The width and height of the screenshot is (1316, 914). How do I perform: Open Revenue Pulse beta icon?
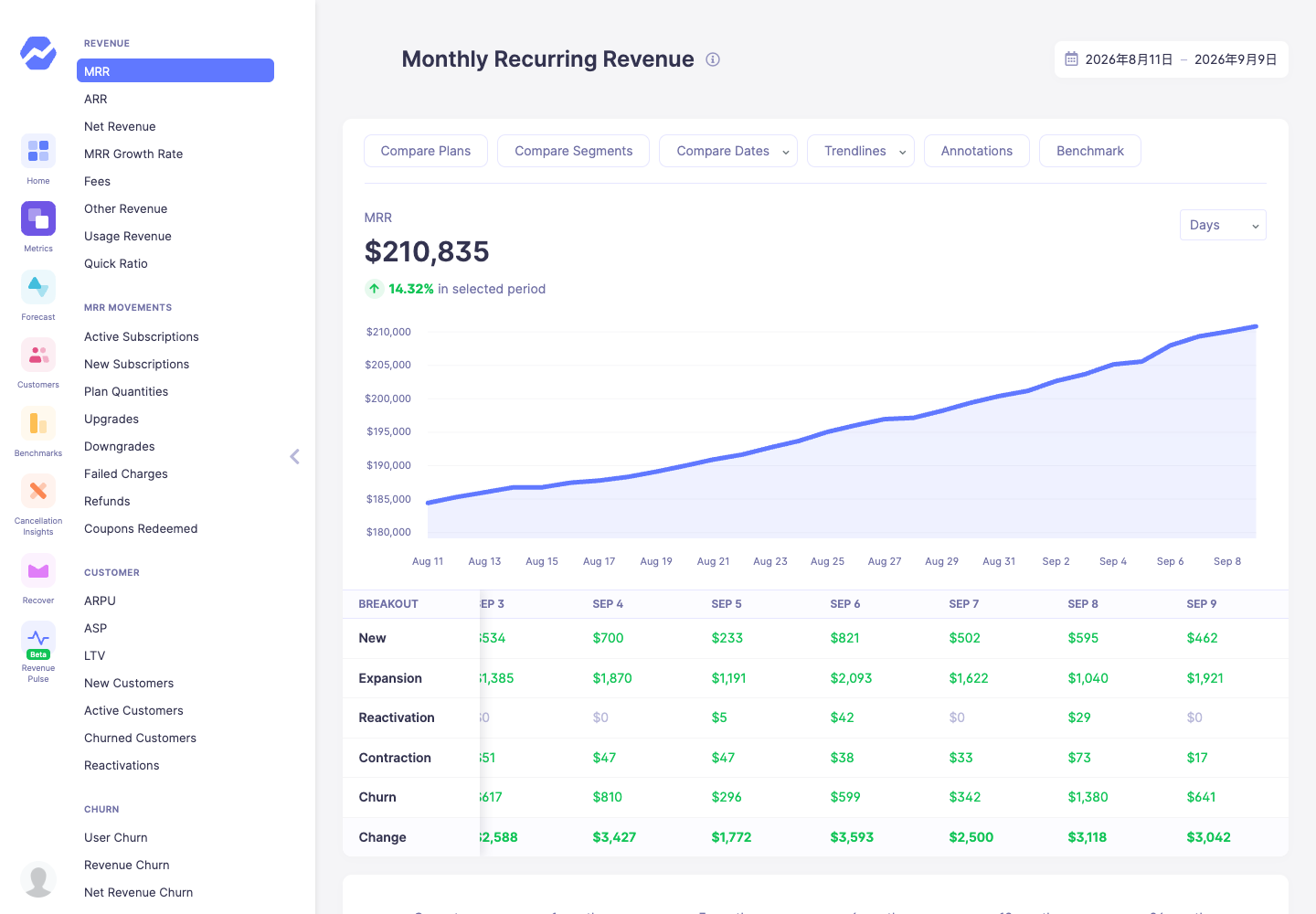[38, 639]
